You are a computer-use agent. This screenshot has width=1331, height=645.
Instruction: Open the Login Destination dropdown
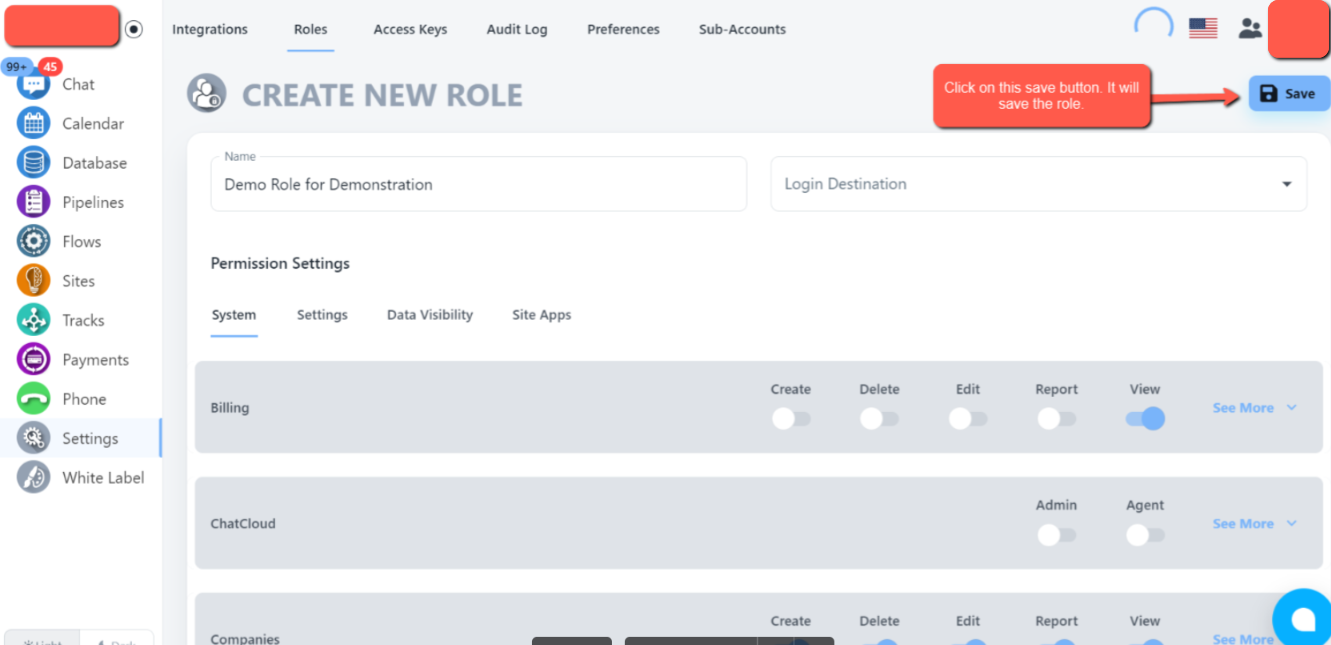click(1038, 184)
